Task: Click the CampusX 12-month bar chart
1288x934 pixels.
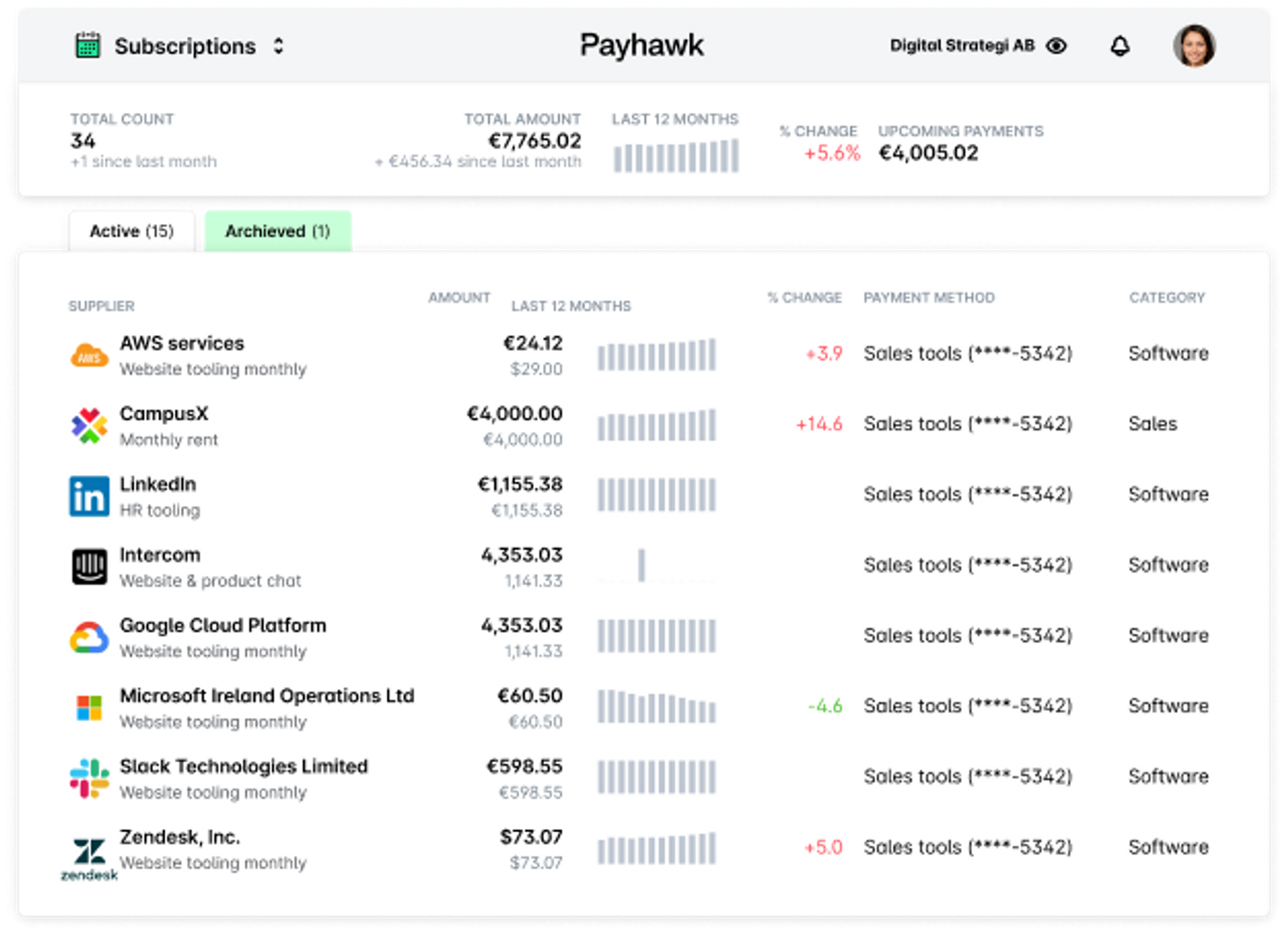Action: [657, 425]
